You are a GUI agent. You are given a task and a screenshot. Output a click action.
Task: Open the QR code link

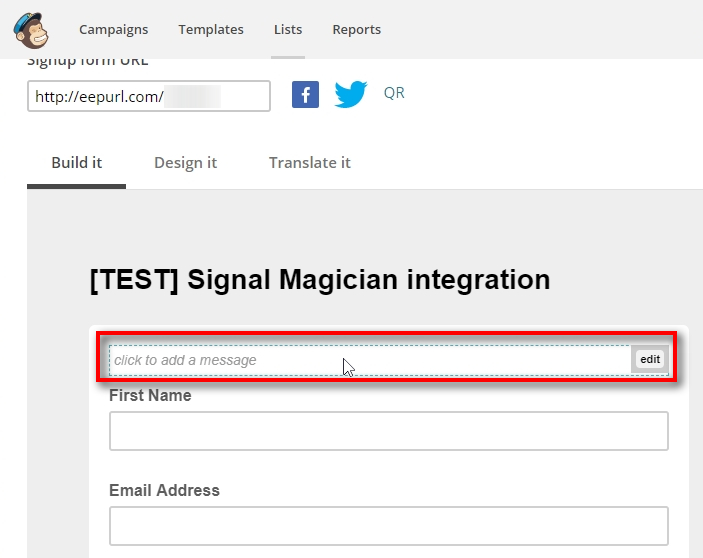tap(394, 93)
